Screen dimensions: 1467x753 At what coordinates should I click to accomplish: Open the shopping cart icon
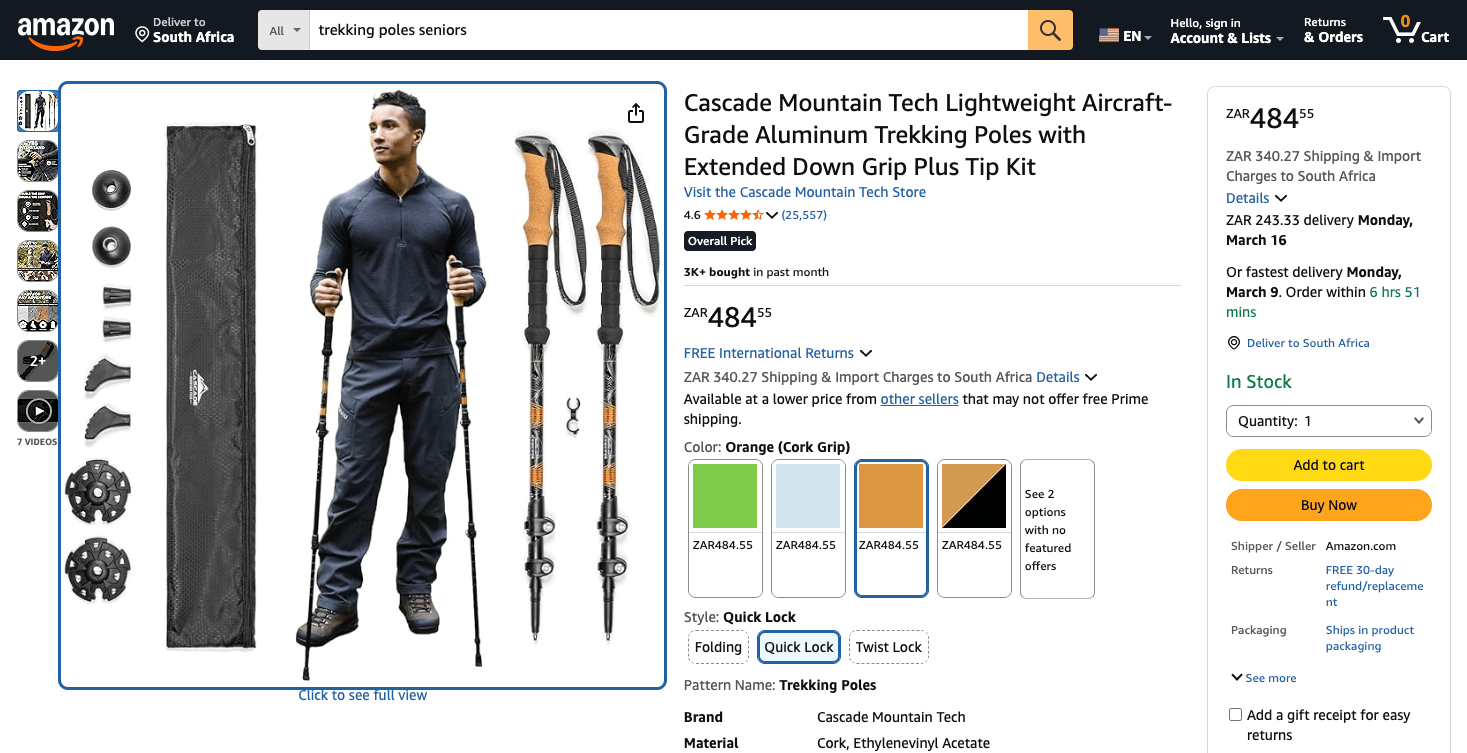tap(1415, 30)
